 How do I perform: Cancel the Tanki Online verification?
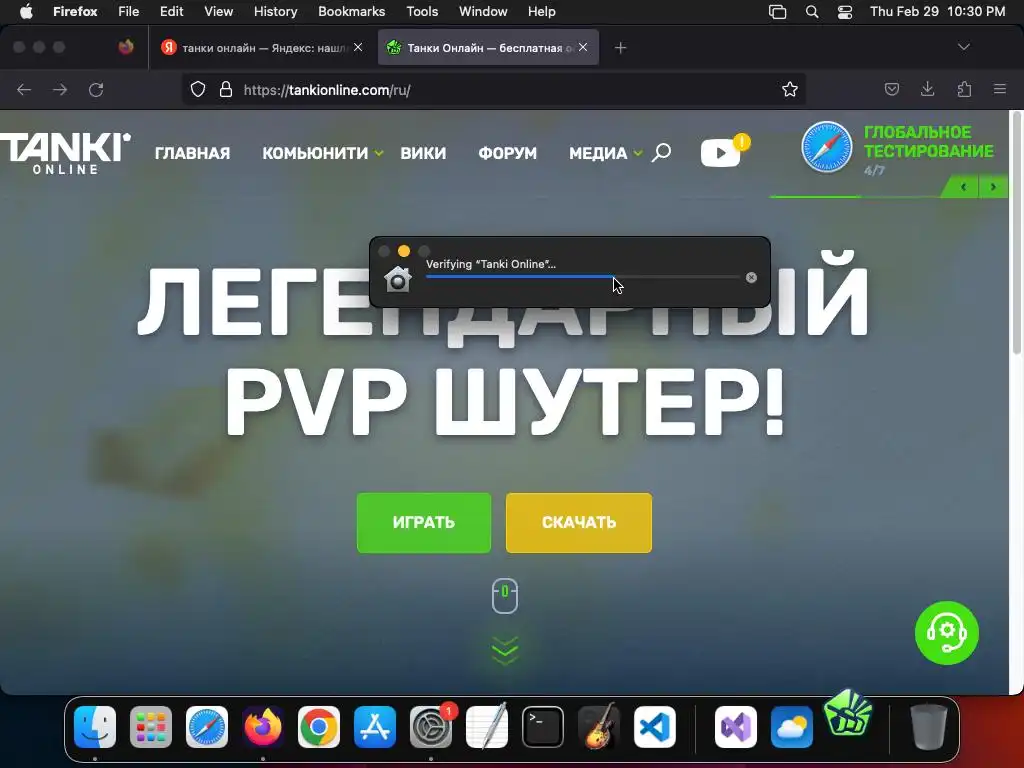[752, 278]
